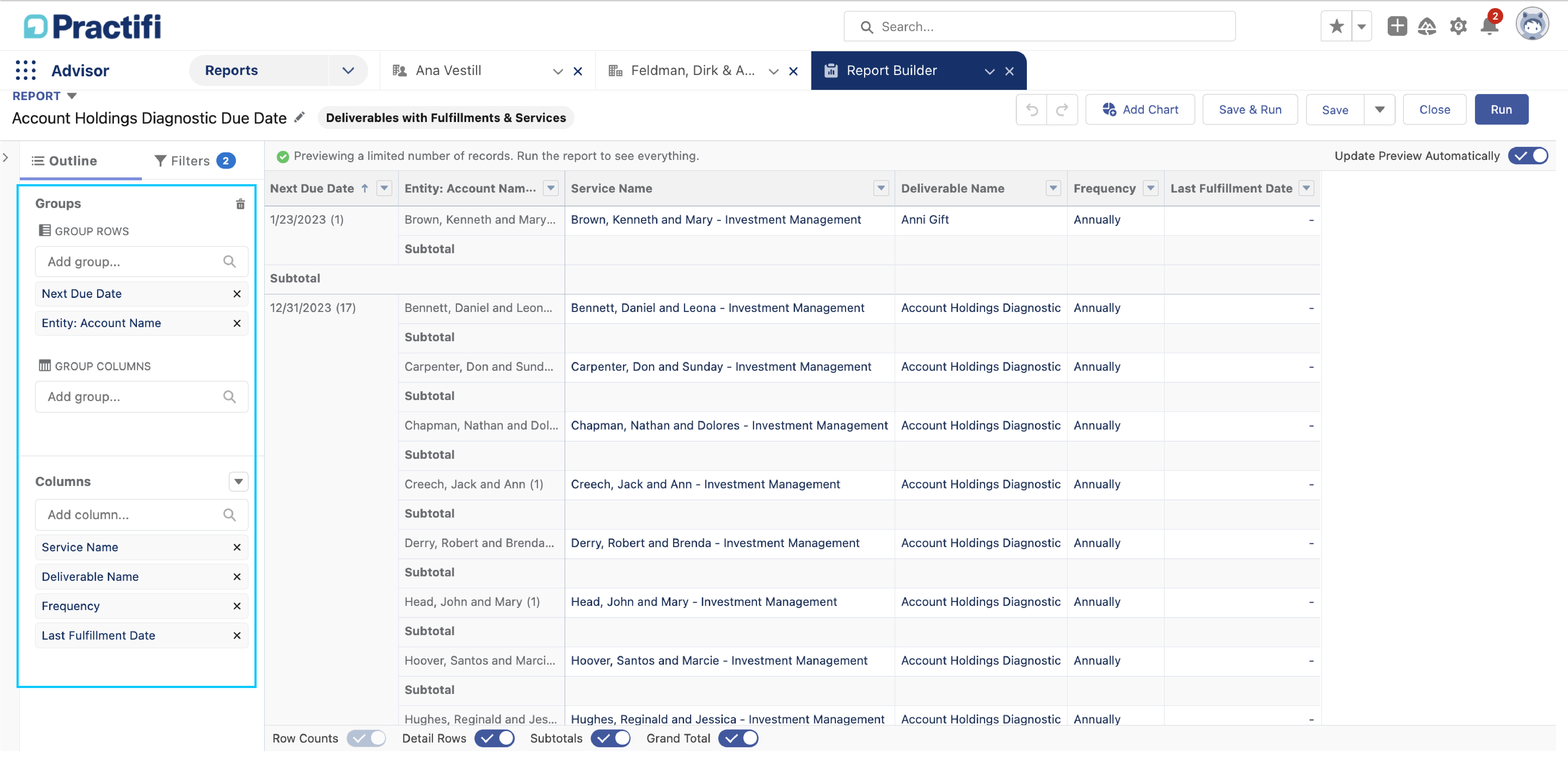1568x759 pixels.
Task: Sort by Next Due Date arrow
Action: point(364,189)
